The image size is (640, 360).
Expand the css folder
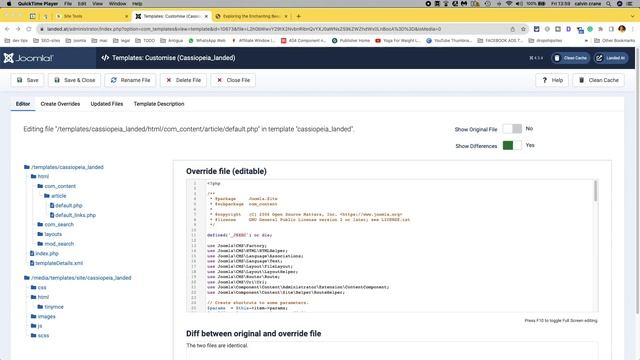click(x=38, y=287)
